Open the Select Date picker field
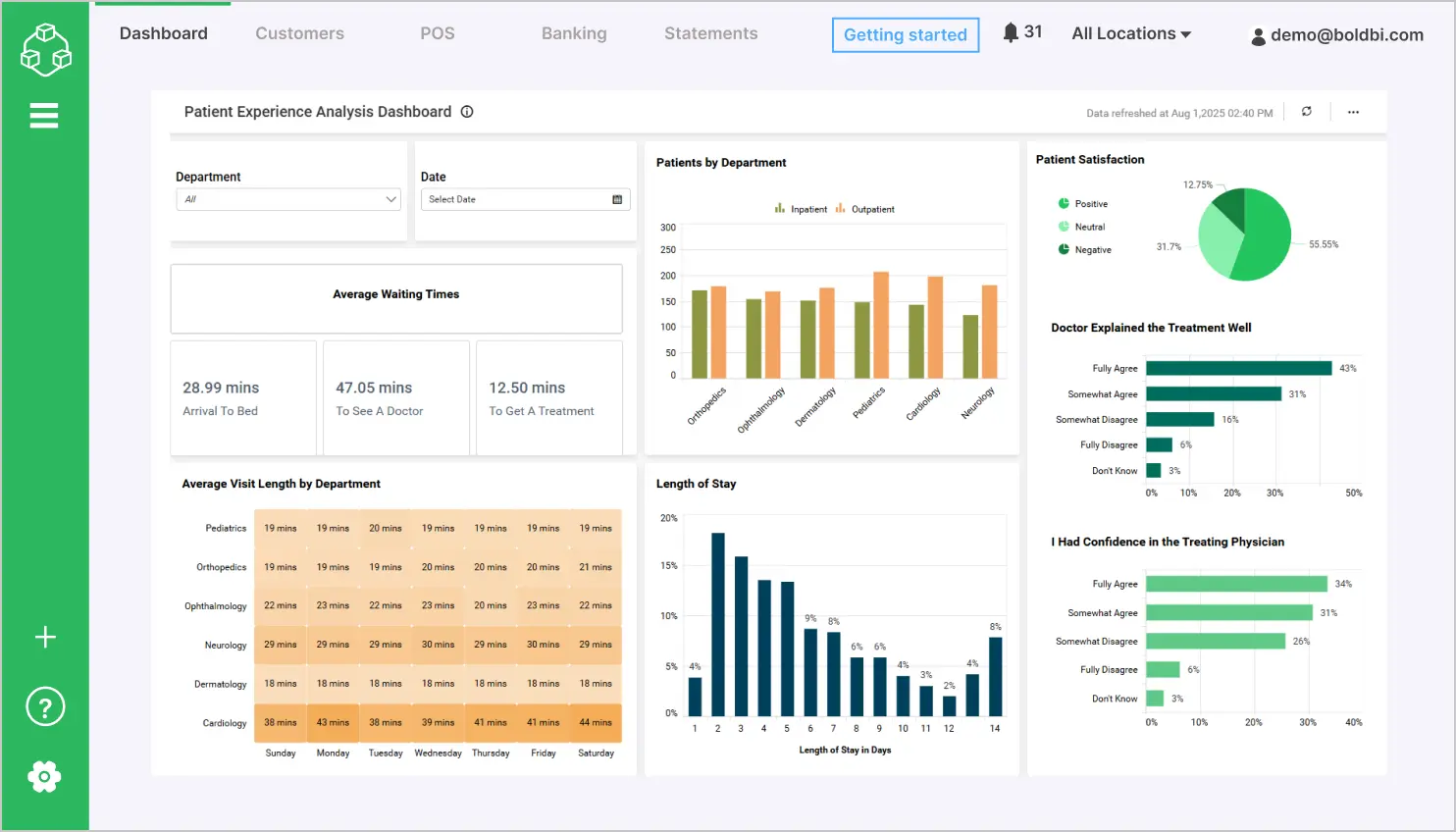1456x832 pixels. click(x=510, y=199)
